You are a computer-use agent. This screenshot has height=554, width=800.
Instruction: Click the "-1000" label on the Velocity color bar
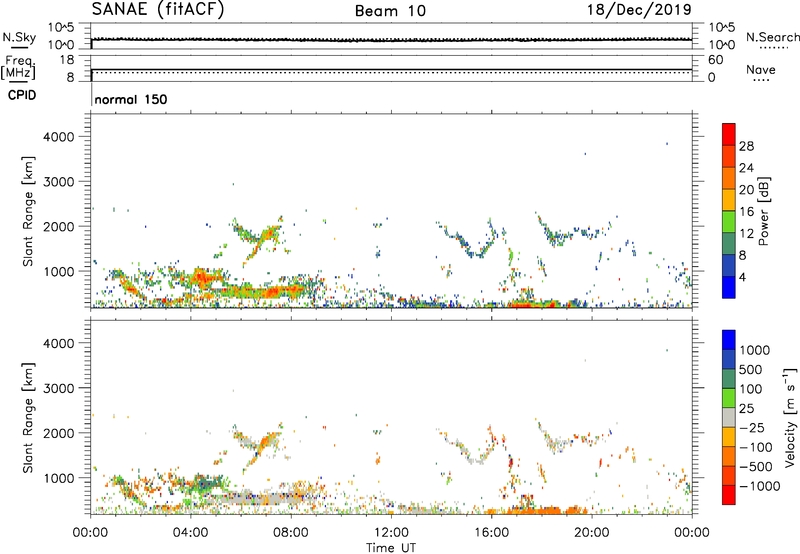pos(760,486)
